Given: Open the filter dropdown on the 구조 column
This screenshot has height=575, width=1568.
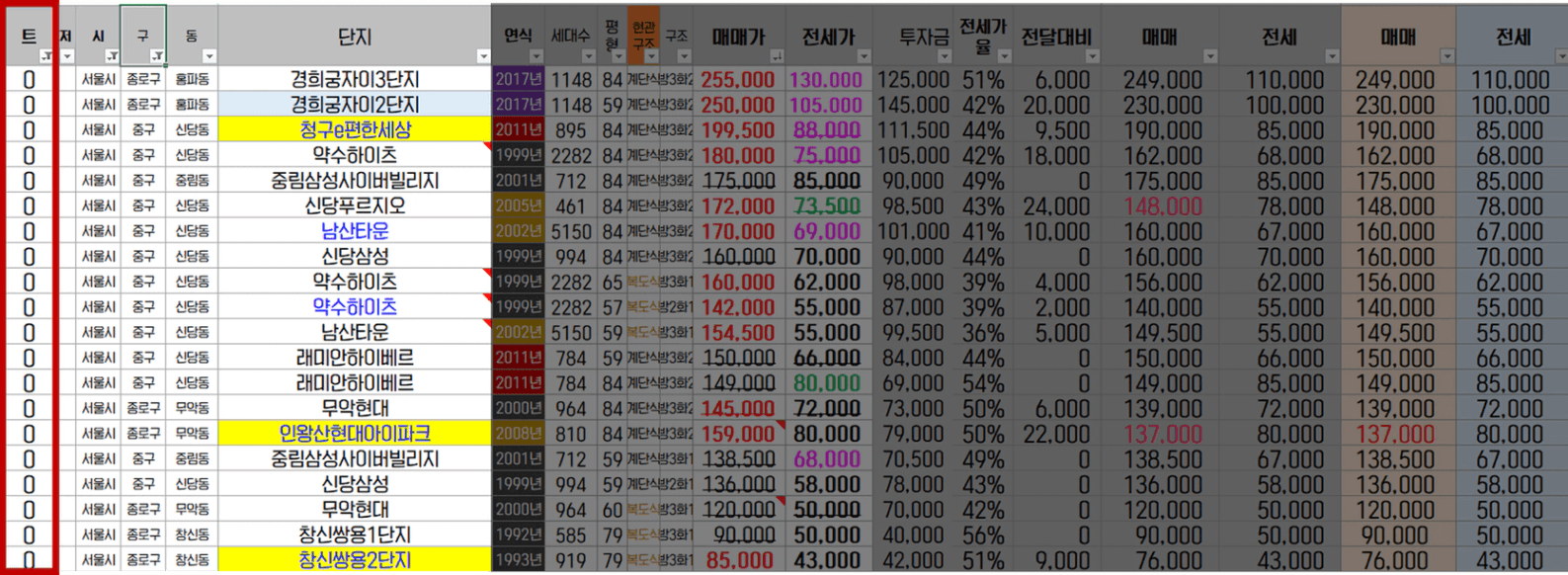Looking at the screenshot, I should click(684, 56).
